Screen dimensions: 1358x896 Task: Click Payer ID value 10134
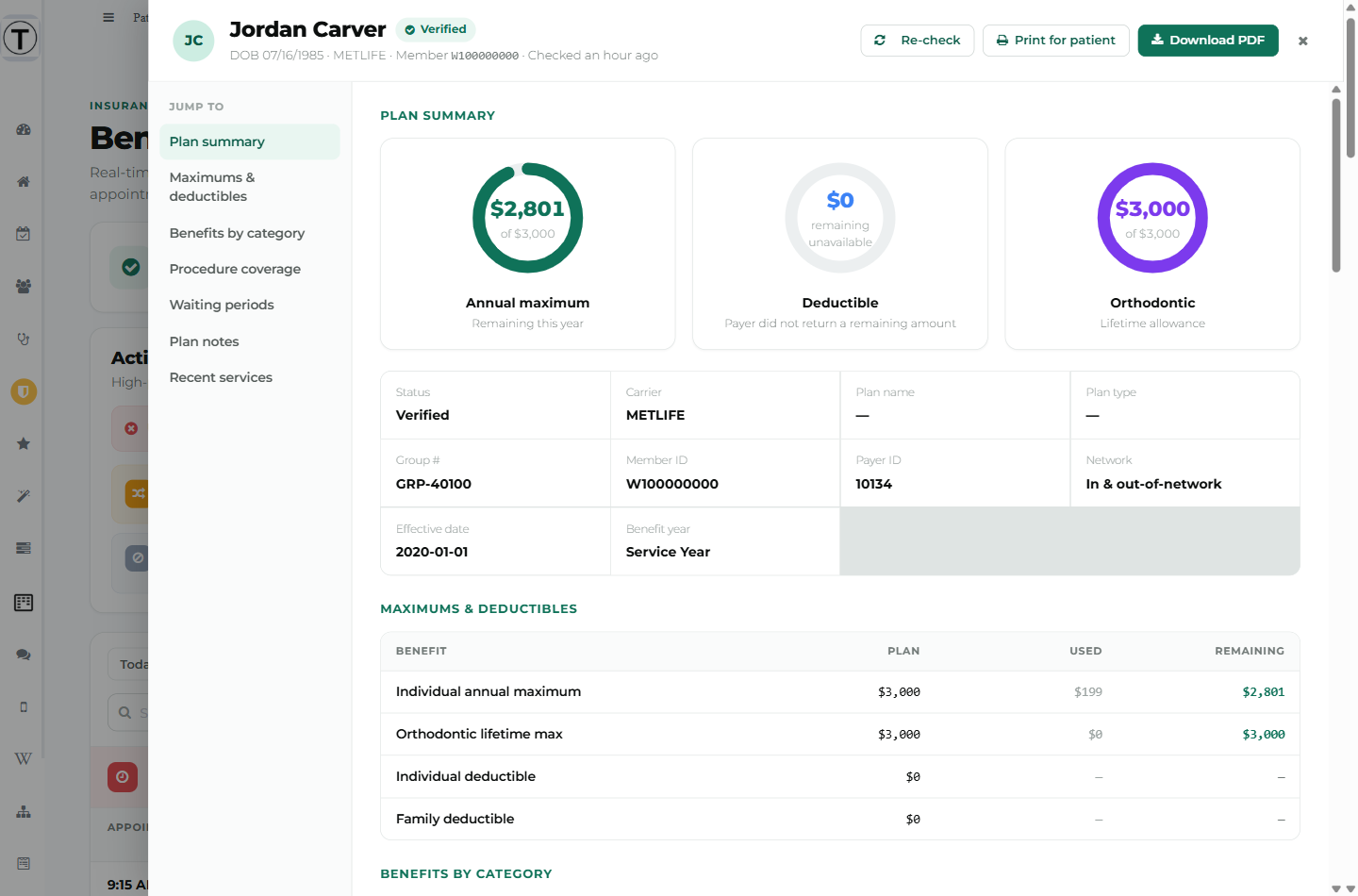[x=874, y=484]
